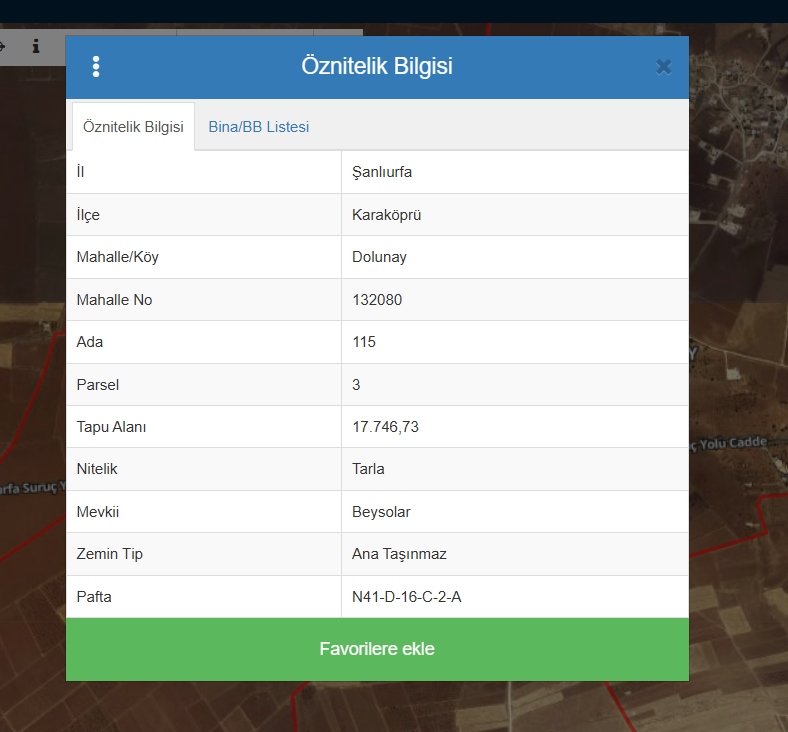Click the Karaköprü district value
This screenshot has width=788, height=732.
click(x=386, y=215)
